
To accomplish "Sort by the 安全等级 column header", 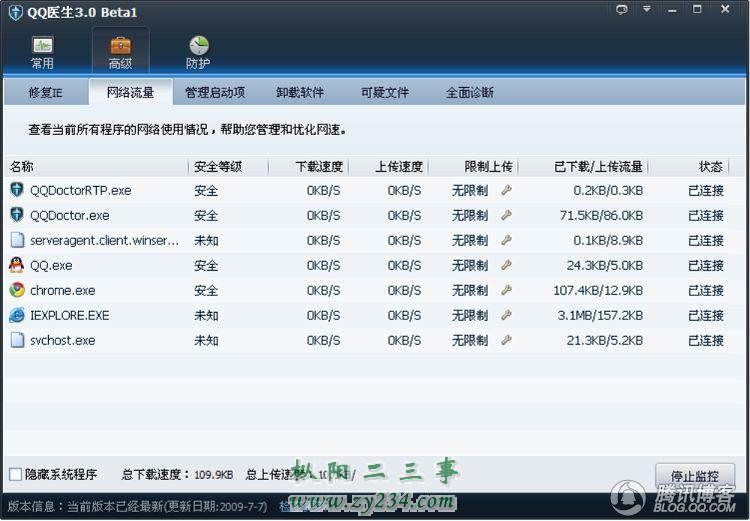I will tap(228, 166).
